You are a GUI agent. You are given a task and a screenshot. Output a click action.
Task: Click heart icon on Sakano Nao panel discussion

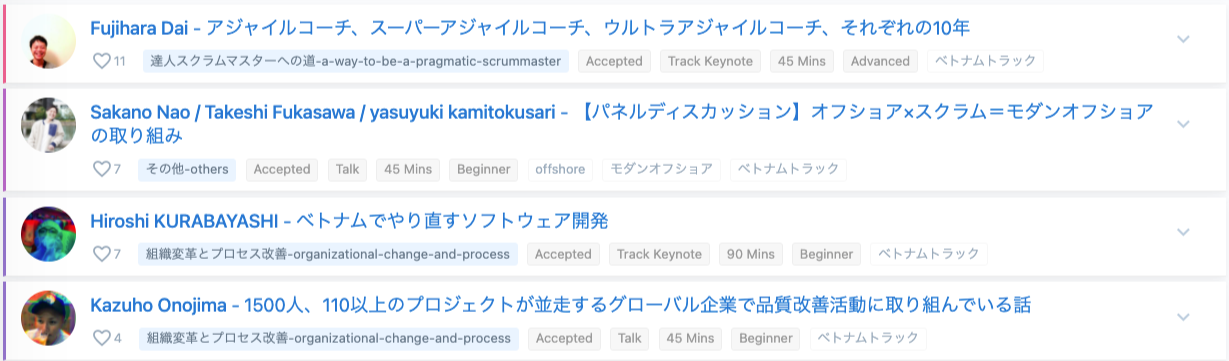(101, 169)
